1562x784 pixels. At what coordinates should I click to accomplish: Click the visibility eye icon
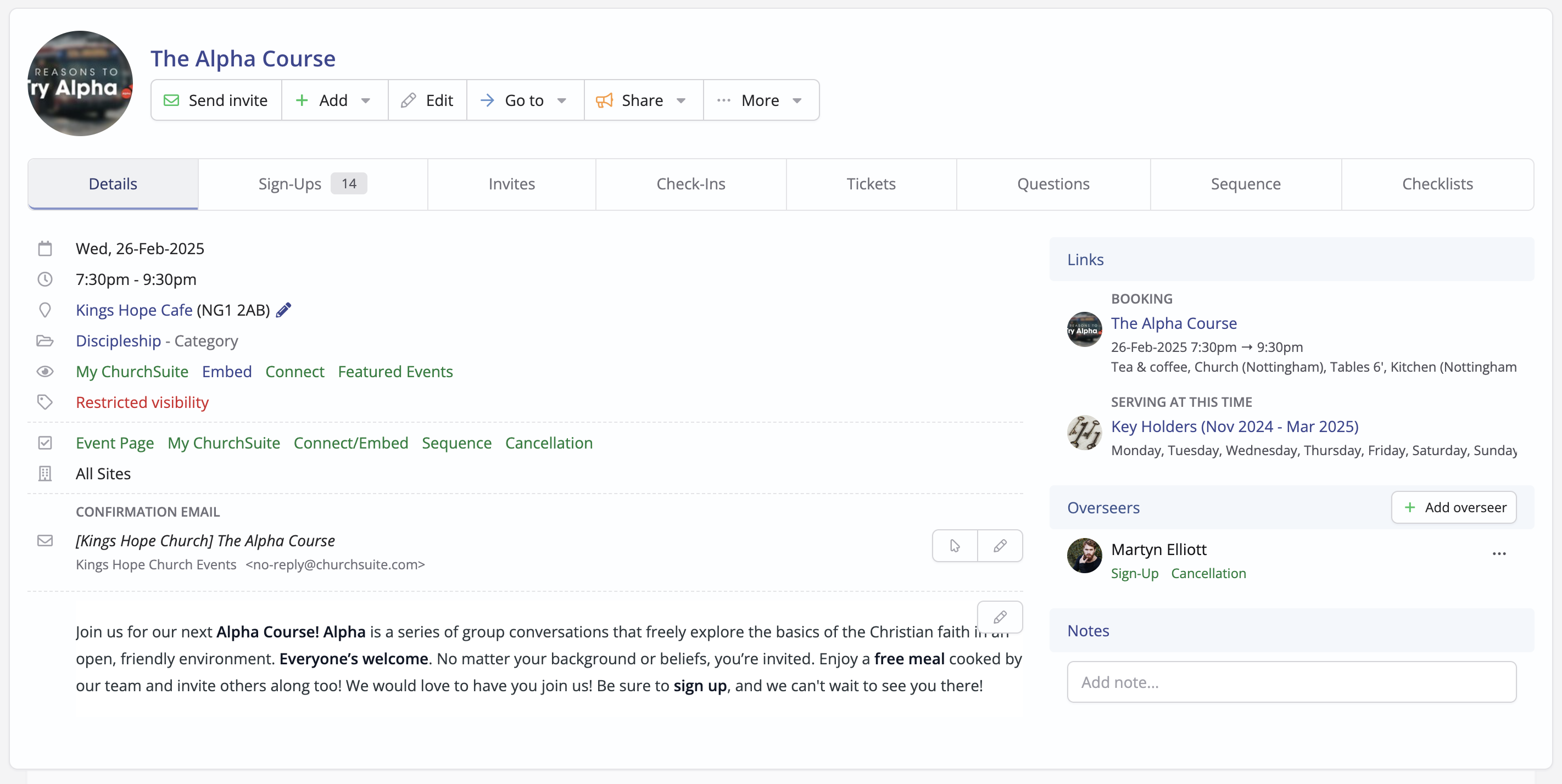click(45, 372)
